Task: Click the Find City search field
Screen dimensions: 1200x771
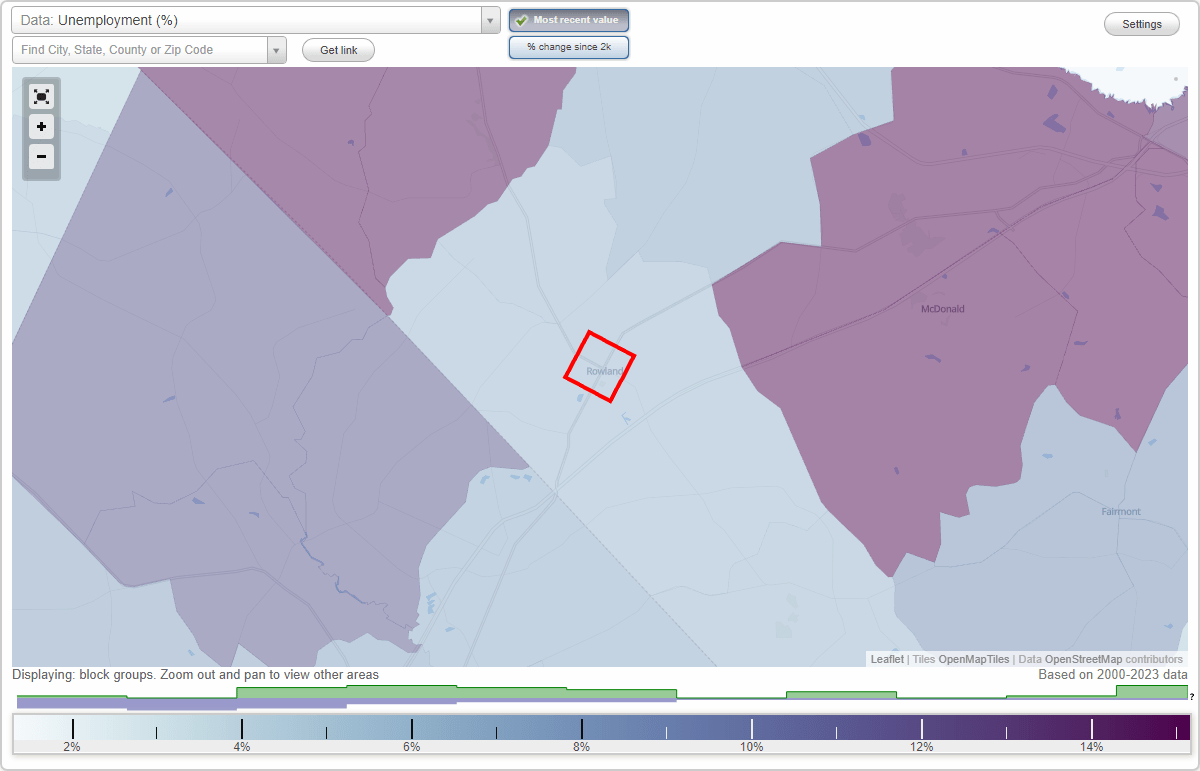Action: [140, 49]
